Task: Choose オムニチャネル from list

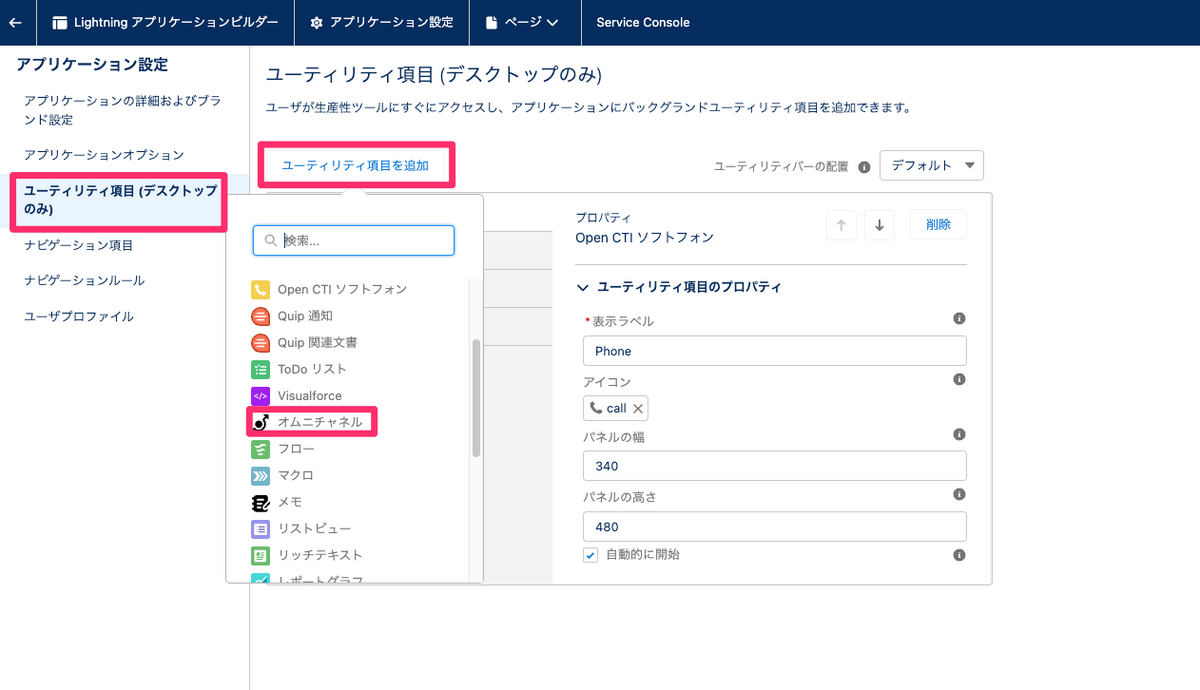Action: click(x=319, y=422)
